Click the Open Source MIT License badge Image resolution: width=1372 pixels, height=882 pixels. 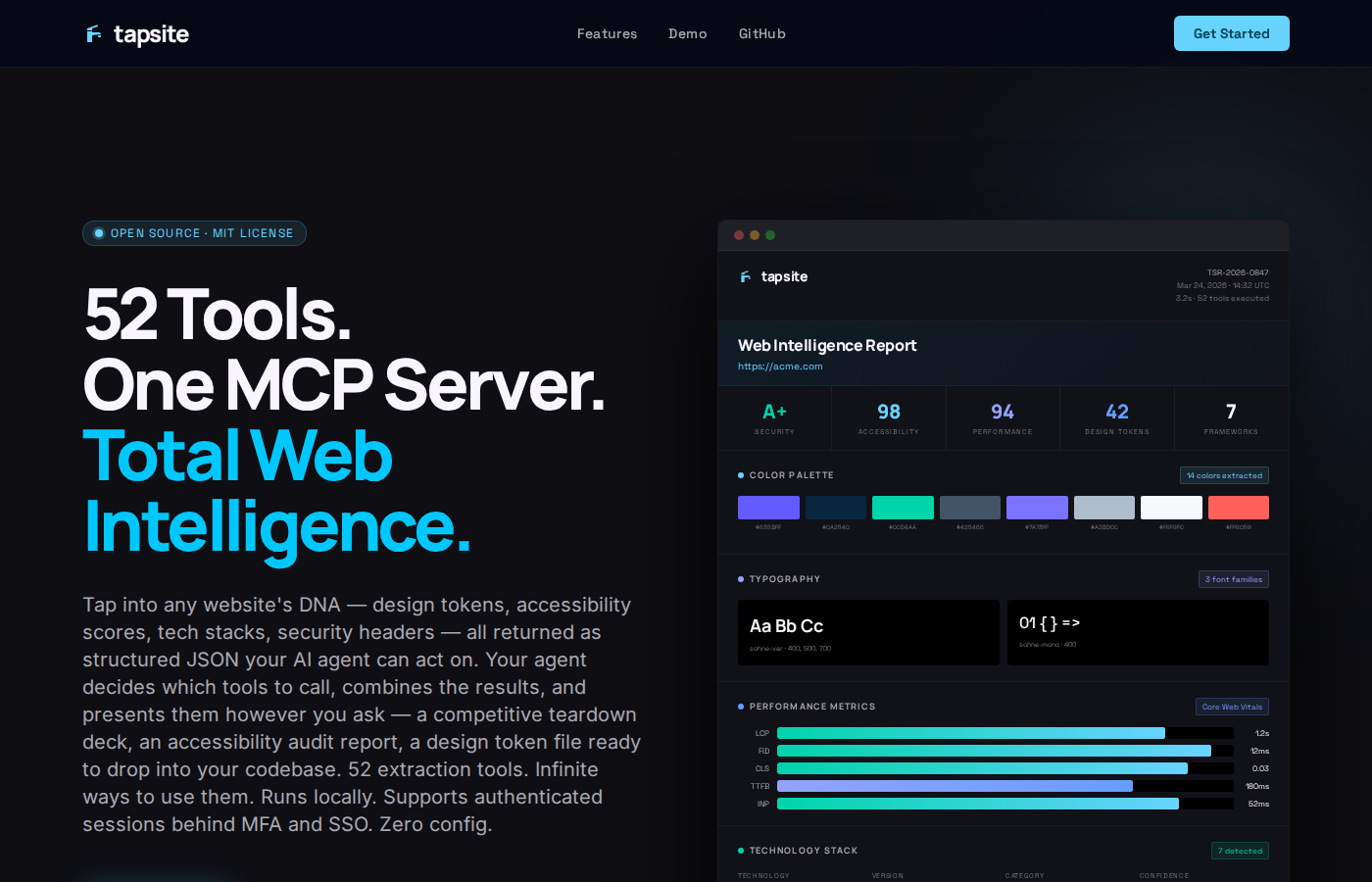click(x=194, y=233)
